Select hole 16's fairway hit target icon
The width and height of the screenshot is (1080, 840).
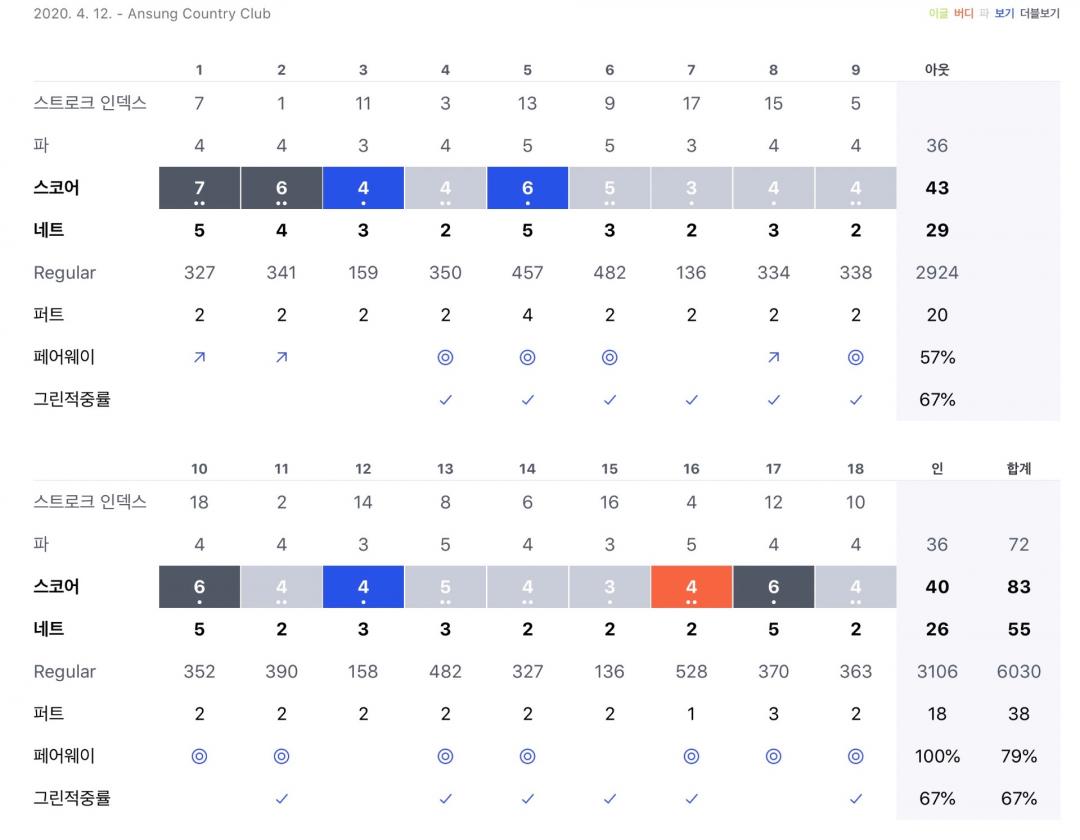click(x=691, y=756)
